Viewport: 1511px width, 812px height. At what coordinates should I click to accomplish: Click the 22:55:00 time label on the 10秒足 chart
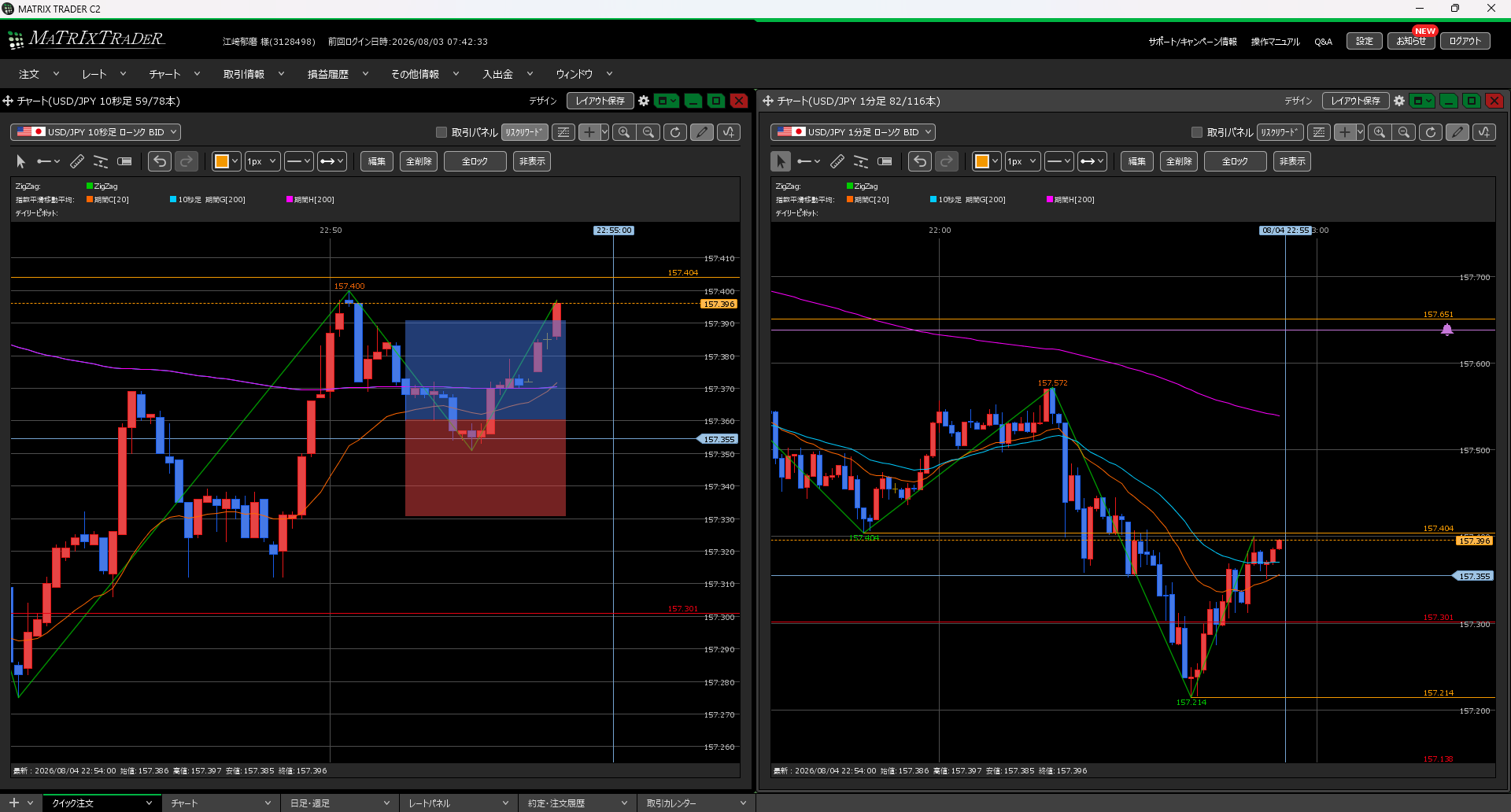click(x=613, y=231)
